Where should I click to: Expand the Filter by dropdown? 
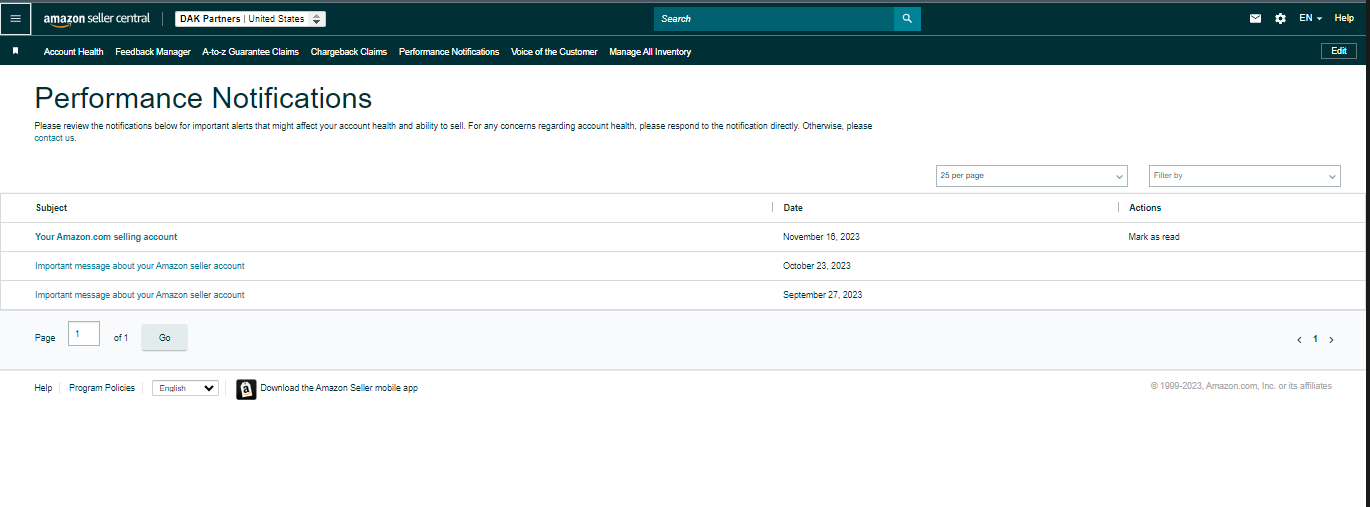pos(1244,176)
